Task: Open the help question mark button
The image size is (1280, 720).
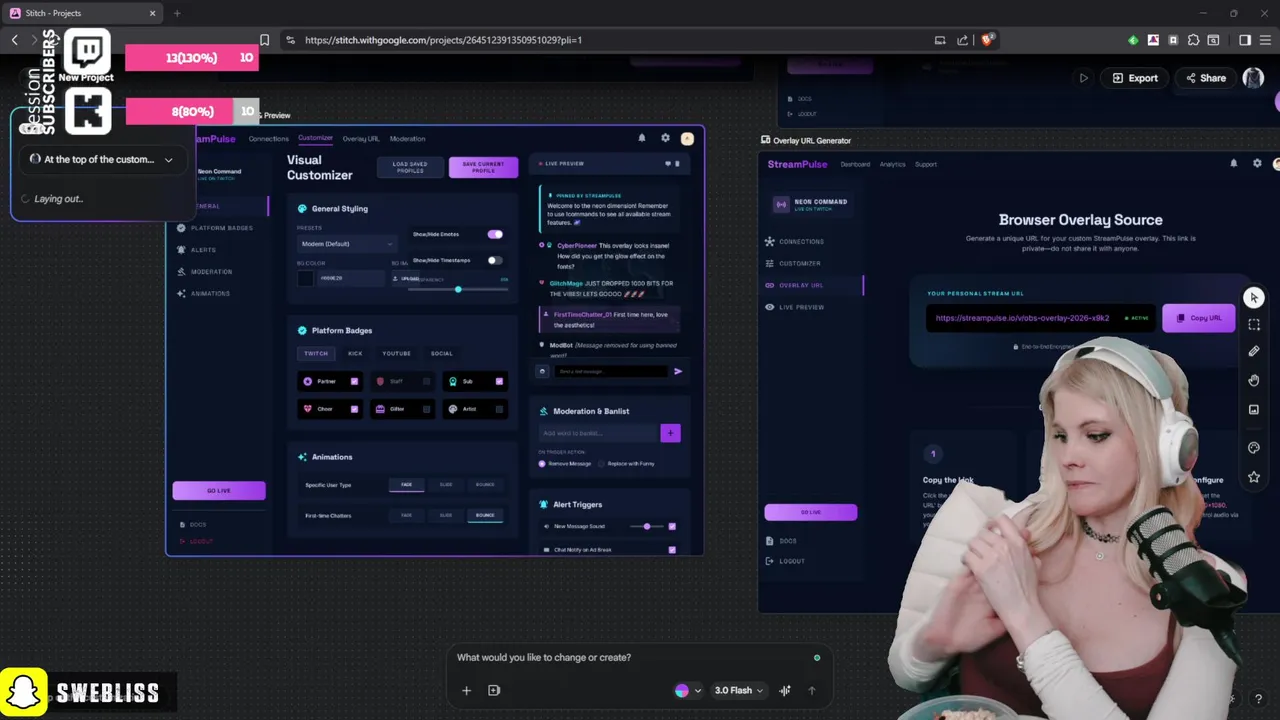Action: pyautogui.click(x=1259, y=699)
